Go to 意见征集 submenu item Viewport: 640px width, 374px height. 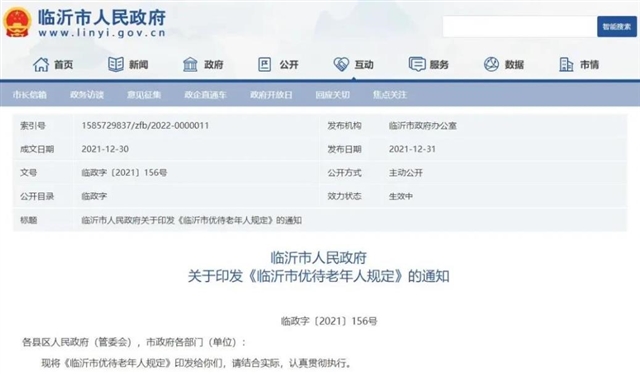(x=144, y=95)
